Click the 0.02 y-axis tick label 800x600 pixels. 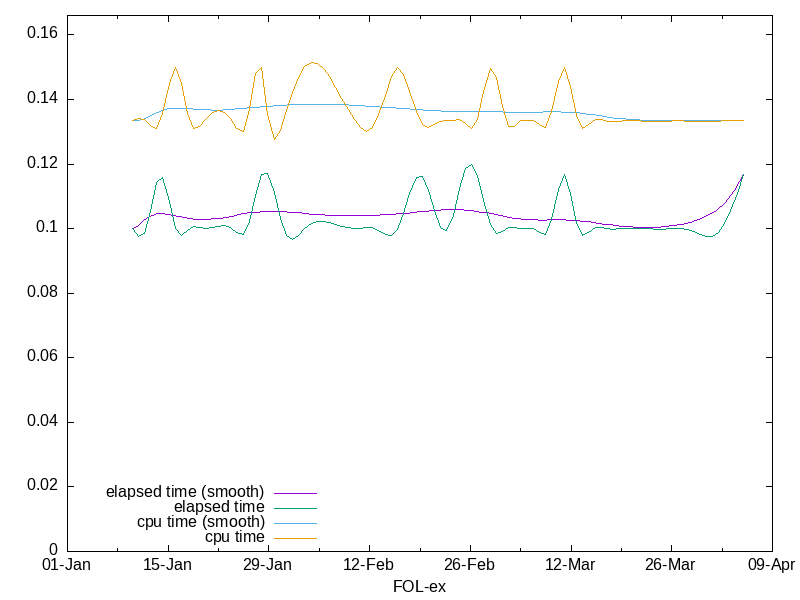pyautogui.click(x=43, y=486)
